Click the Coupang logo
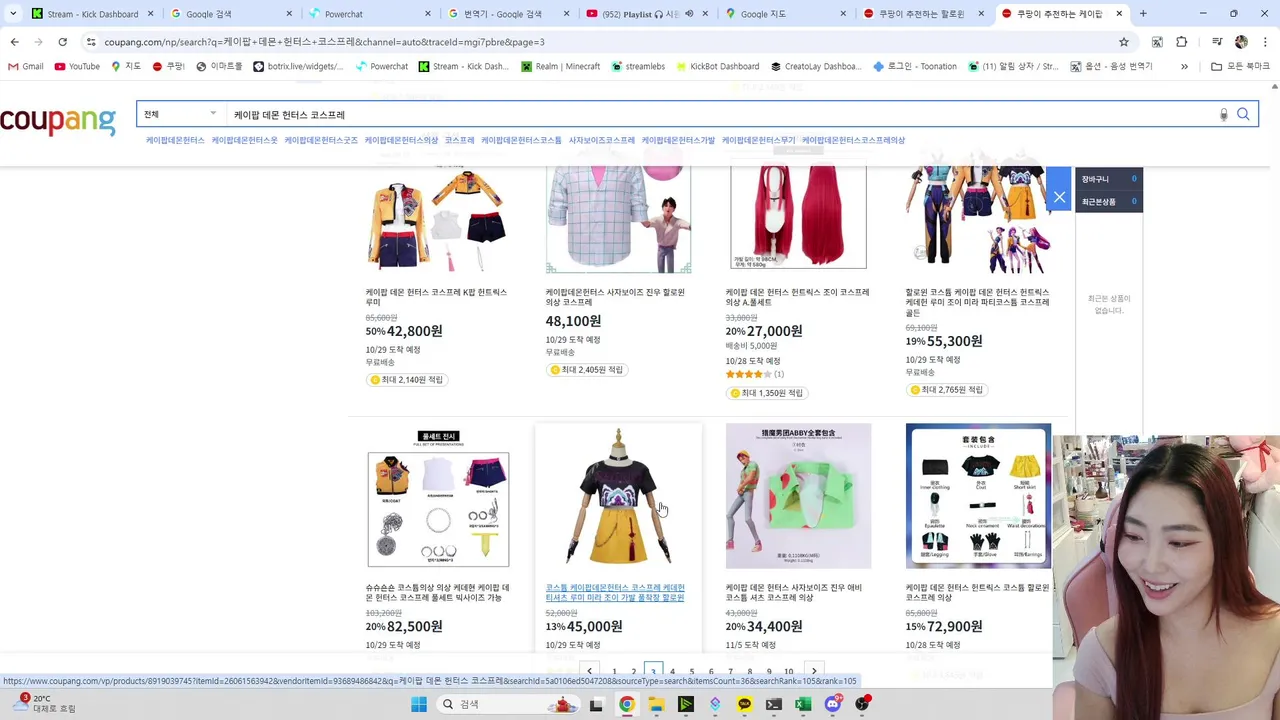Image resolution: width=1280 pixels, height=720 pixels. click(58, 120)
